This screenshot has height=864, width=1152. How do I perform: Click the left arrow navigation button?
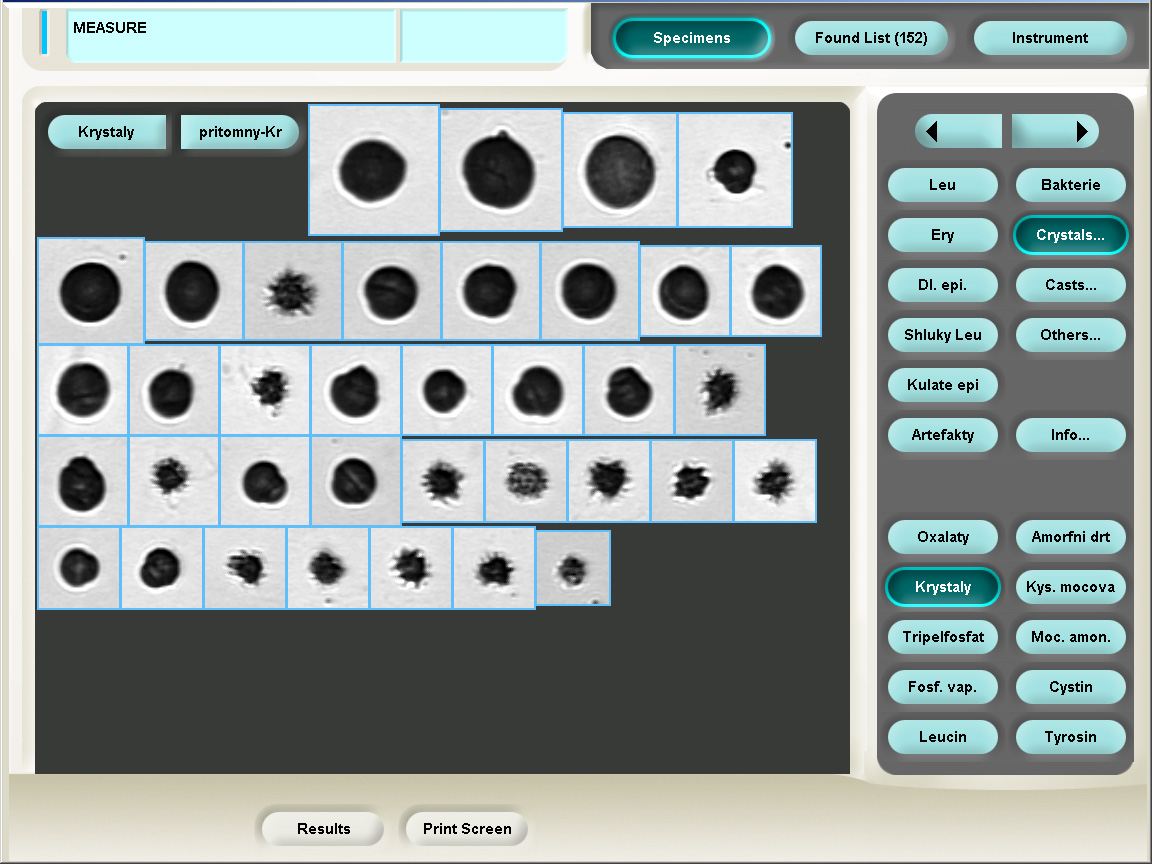click(958, 132)
